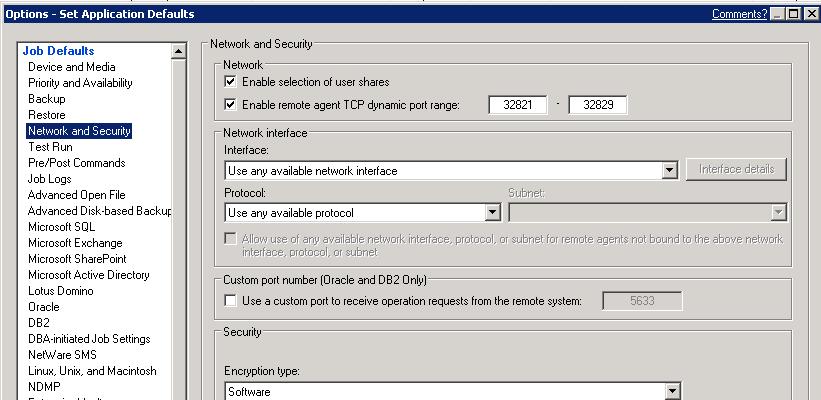The image size is (821, 400).
Task: Uncheck Enable remote agent TCP dynamic port range
Action: click(x=230, y=104)
